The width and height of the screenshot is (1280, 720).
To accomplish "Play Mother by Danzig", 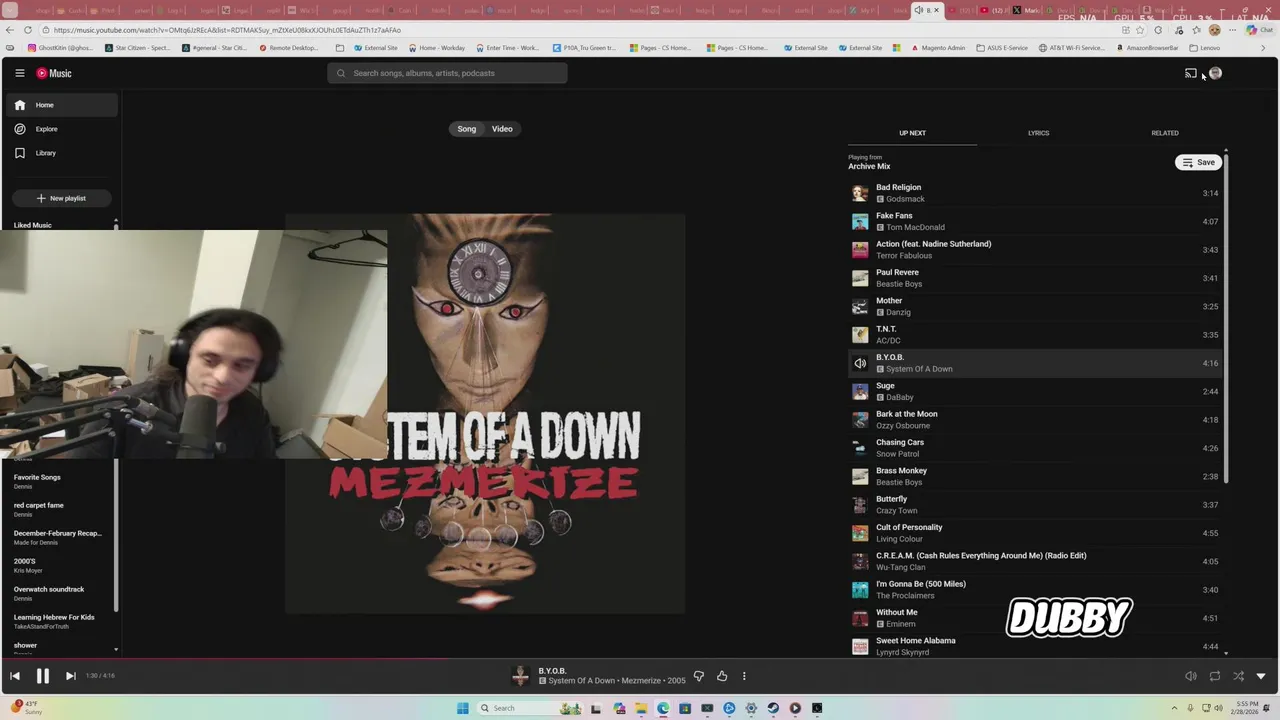I will [1035, 306].
